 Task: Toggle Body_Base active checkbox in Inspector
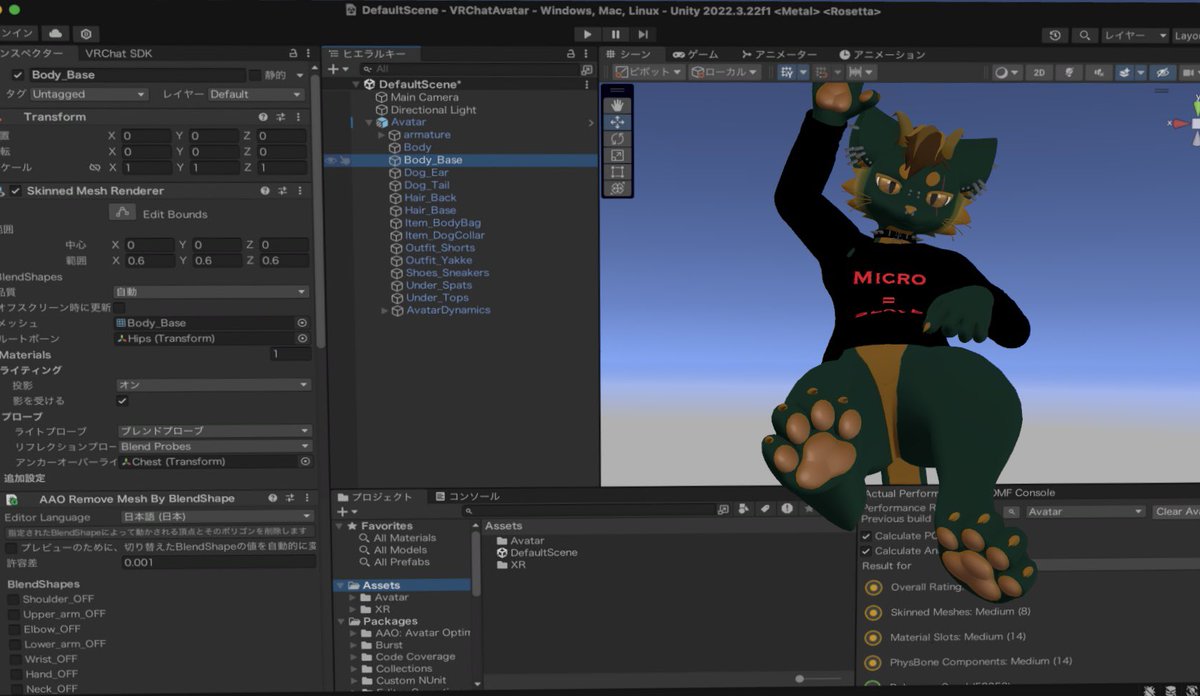pos(18,75)
